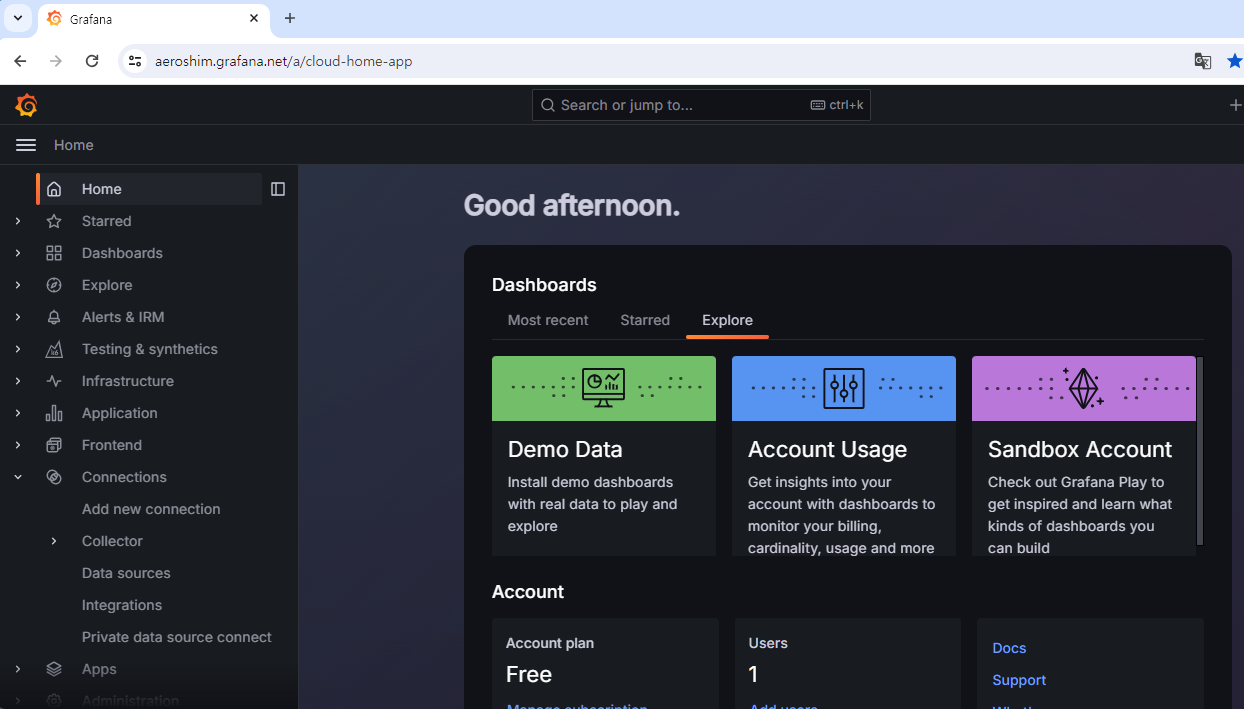
Task: Click the Dashboards grid icon
Action: pyautogui.click(x=54, y=253)
